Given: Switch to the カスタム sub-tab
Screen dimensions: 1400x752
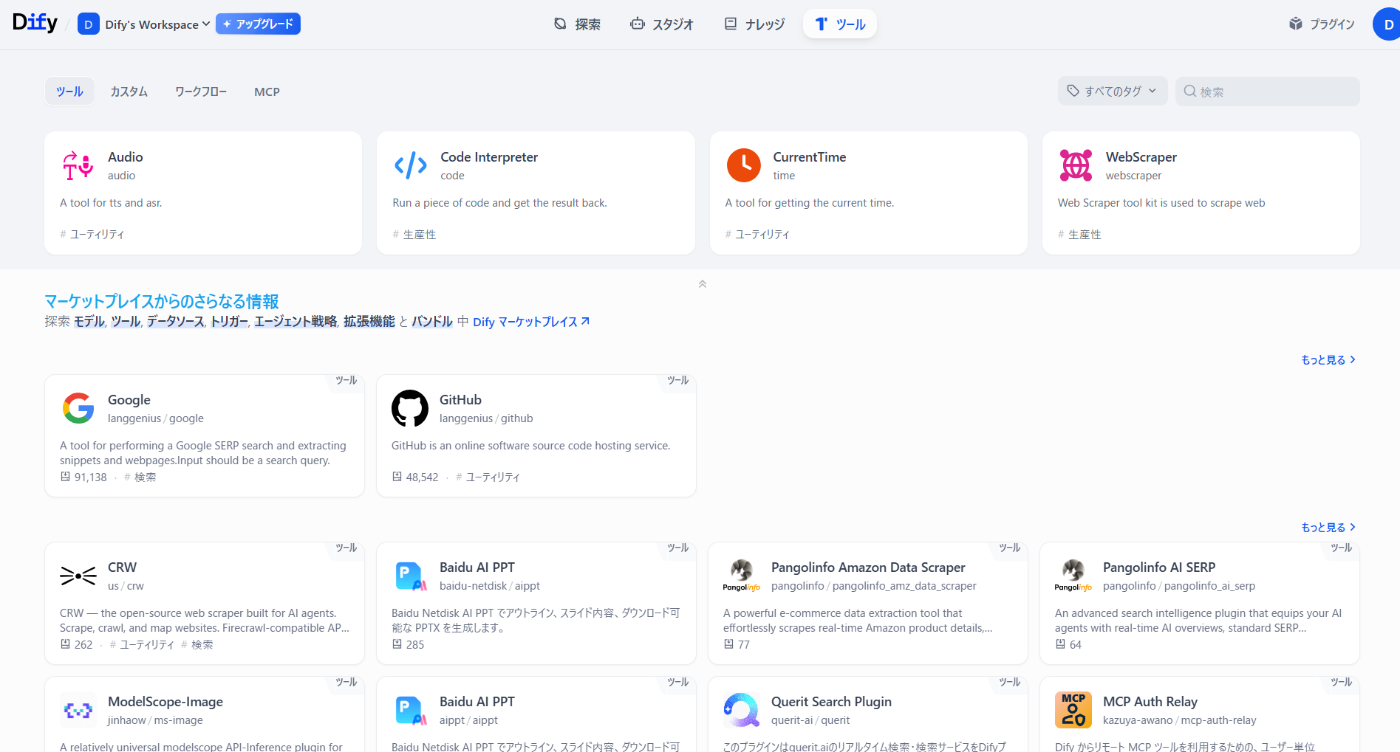Looking at the screenshot, I should tap(129, 91).
